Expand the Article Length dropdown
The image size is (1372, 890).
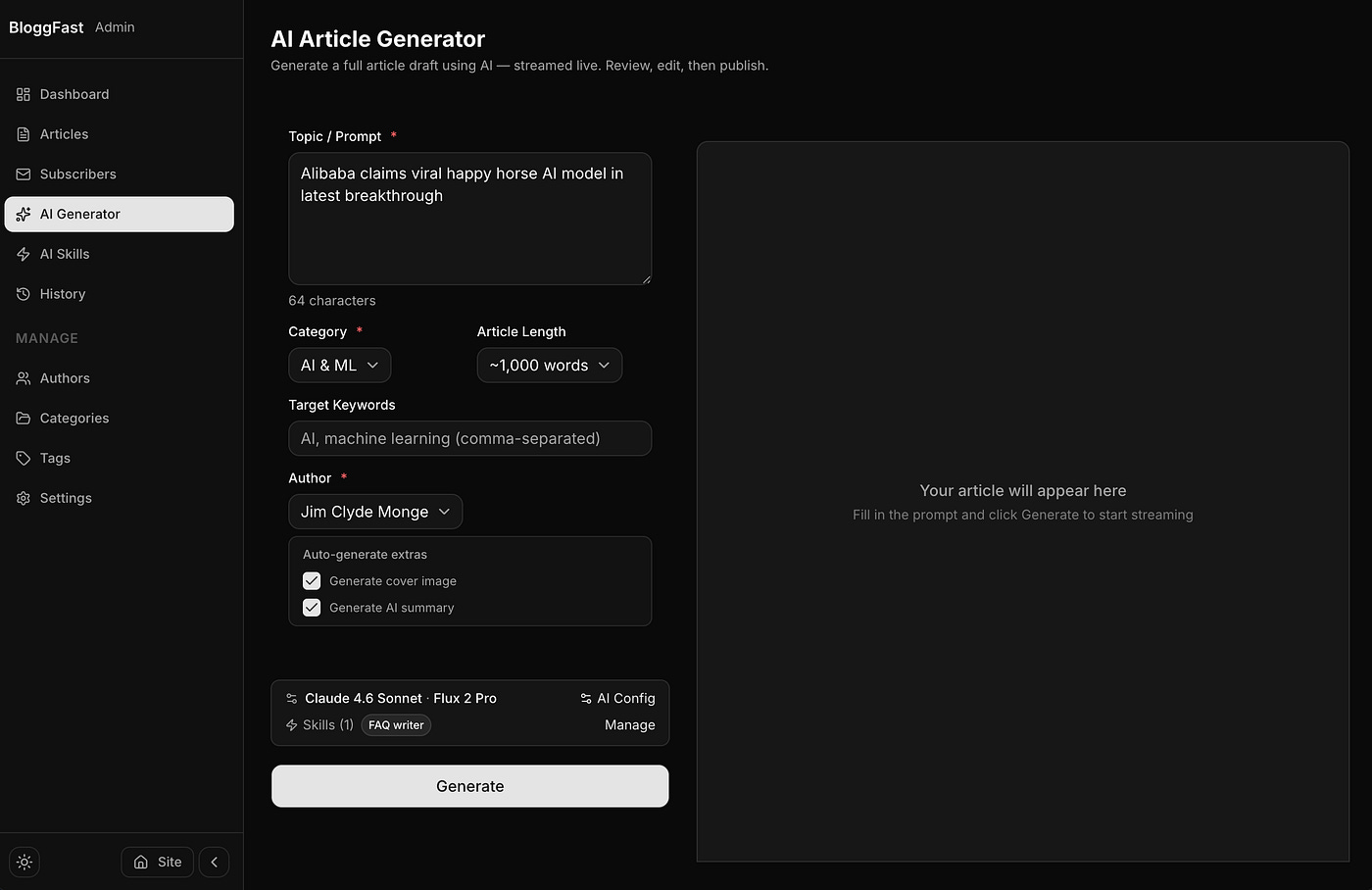pos(549,365)
